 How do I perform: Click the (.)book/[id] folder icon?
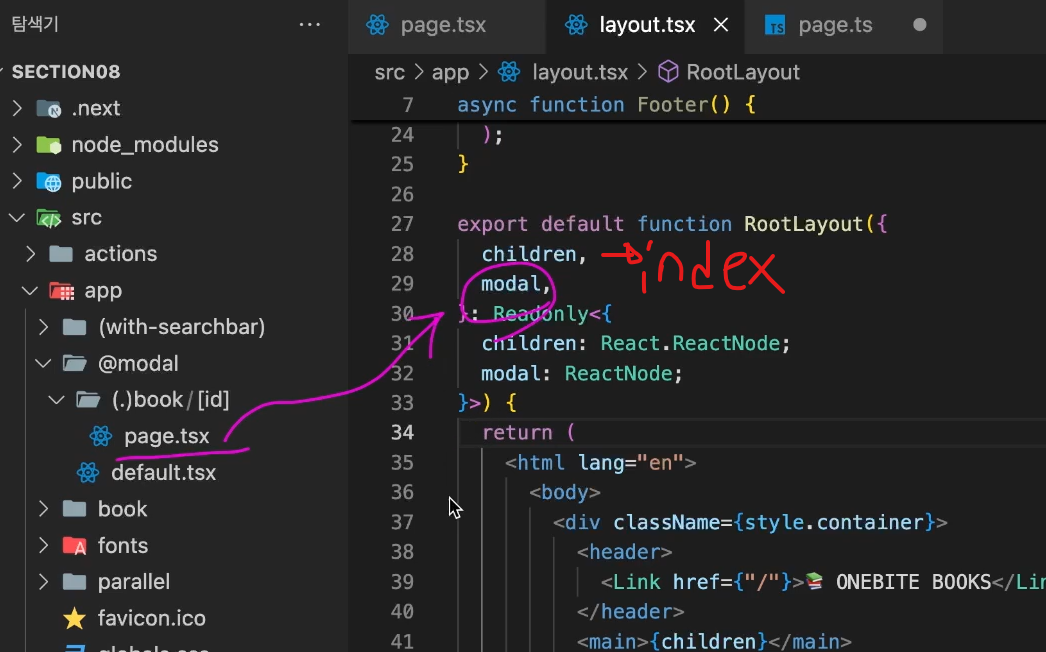[x=87, y=400]
